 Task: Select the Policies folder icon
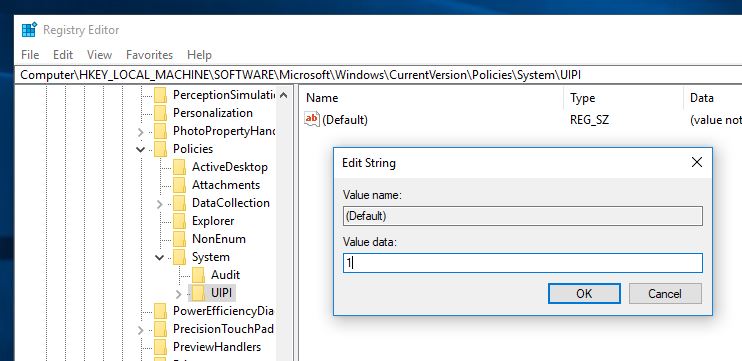(161, 149)
